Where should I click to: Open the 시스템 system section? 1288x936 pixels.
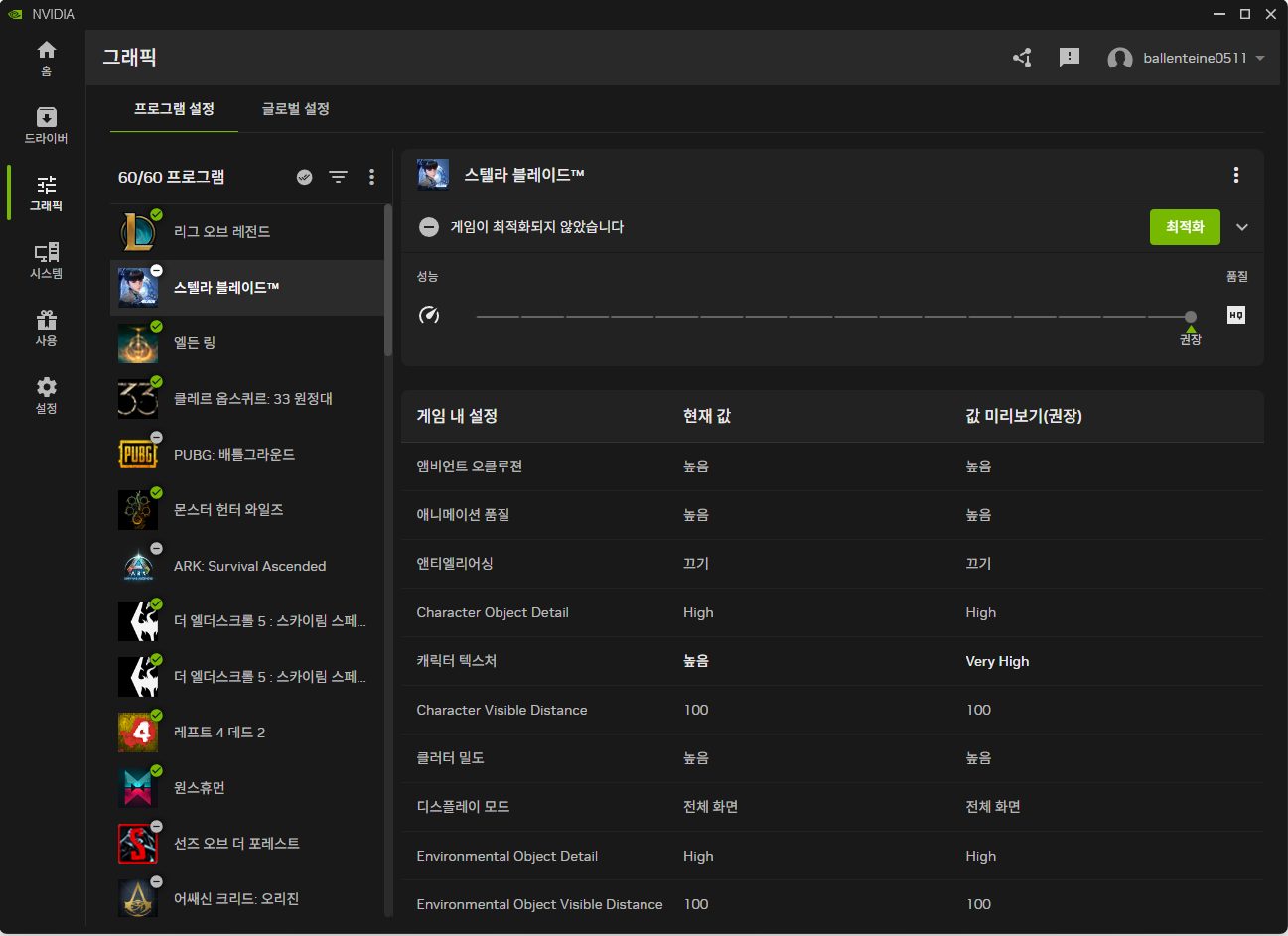[x=46, y=261]
